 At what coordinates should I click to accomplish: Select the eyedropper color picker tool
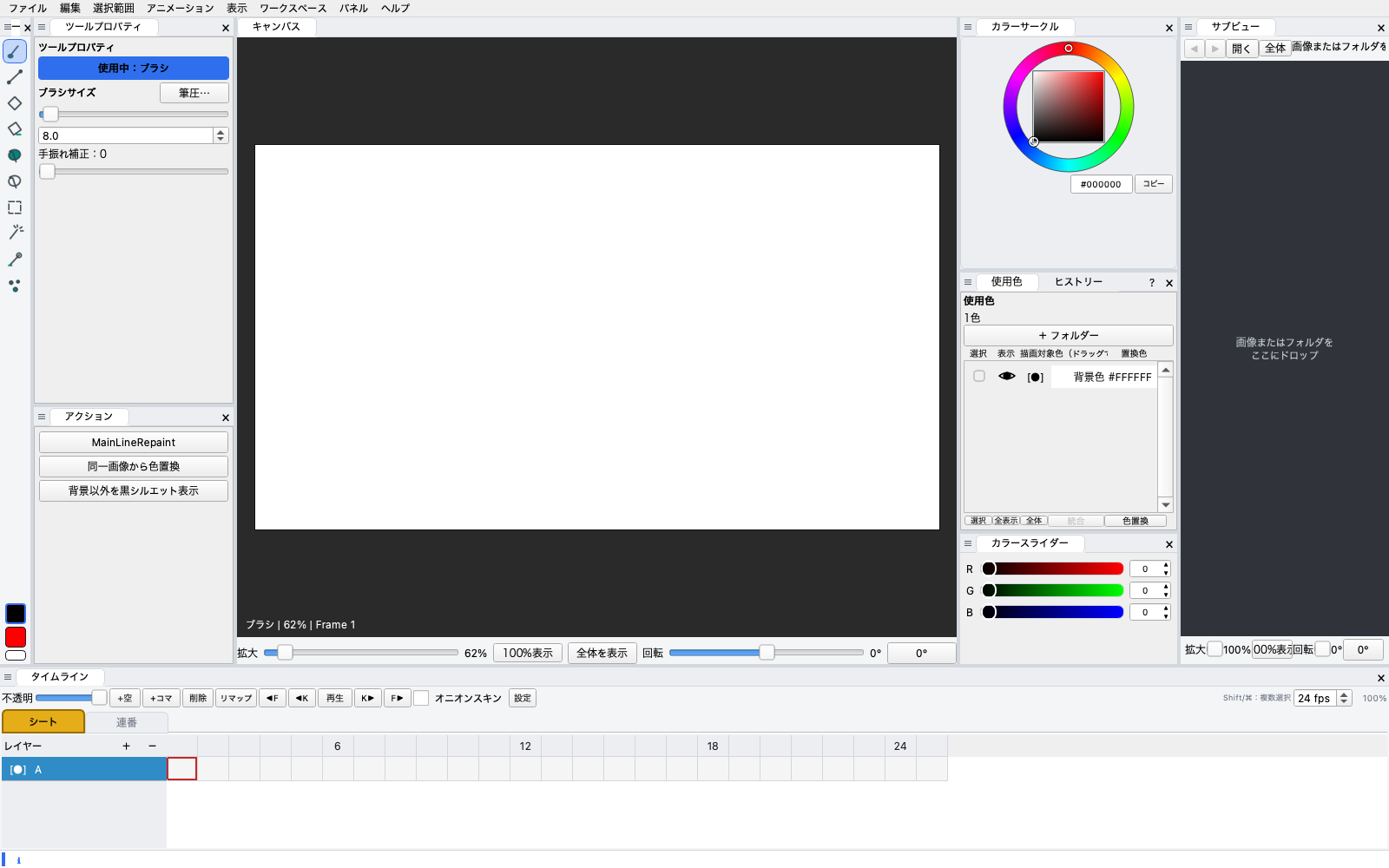coord(15,260)
